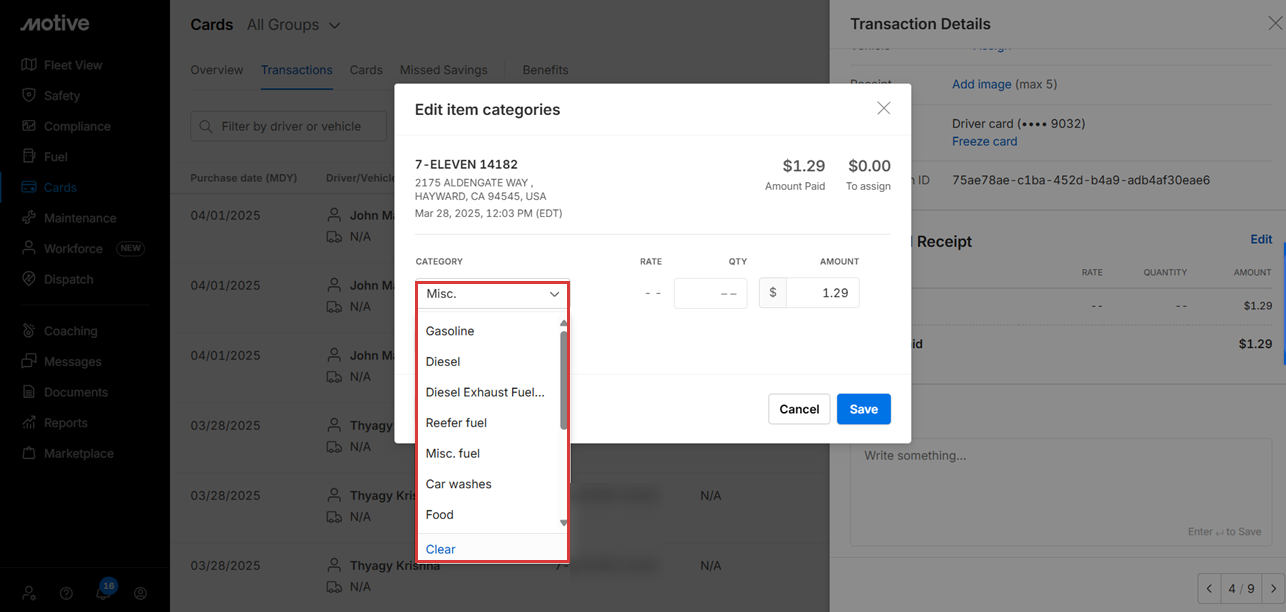Viewport: 1286px width, 612px height.
Task: Click the Driver card 9032 text
Action: (1019, 124)
